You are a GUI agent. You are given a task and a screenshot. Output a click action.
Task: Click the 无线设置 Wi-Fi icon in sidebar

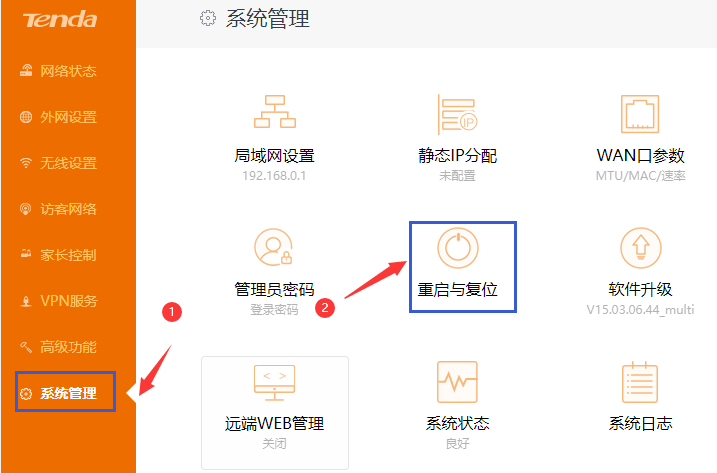26,163
